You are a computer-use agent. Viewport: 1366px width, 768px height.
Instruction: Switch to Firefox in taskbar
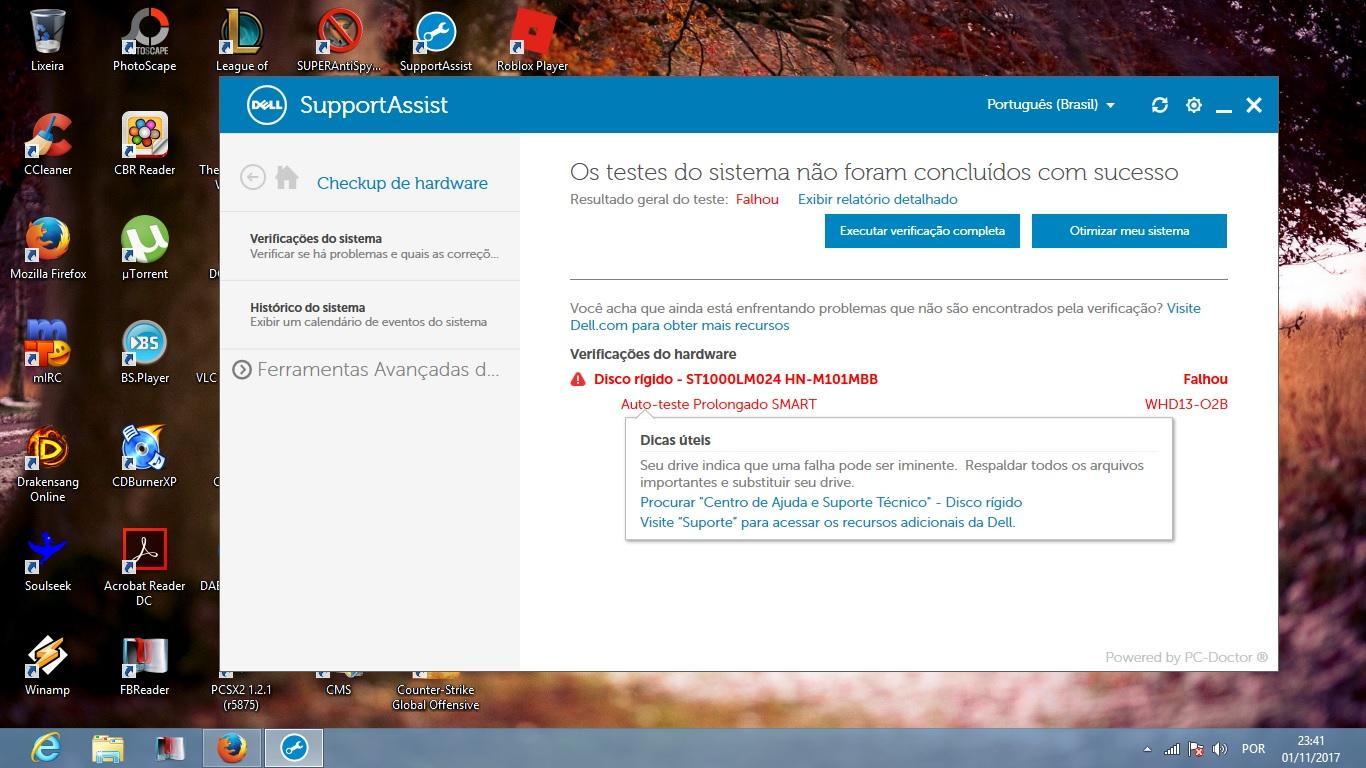pyautogui.click(x=232, y=748)
